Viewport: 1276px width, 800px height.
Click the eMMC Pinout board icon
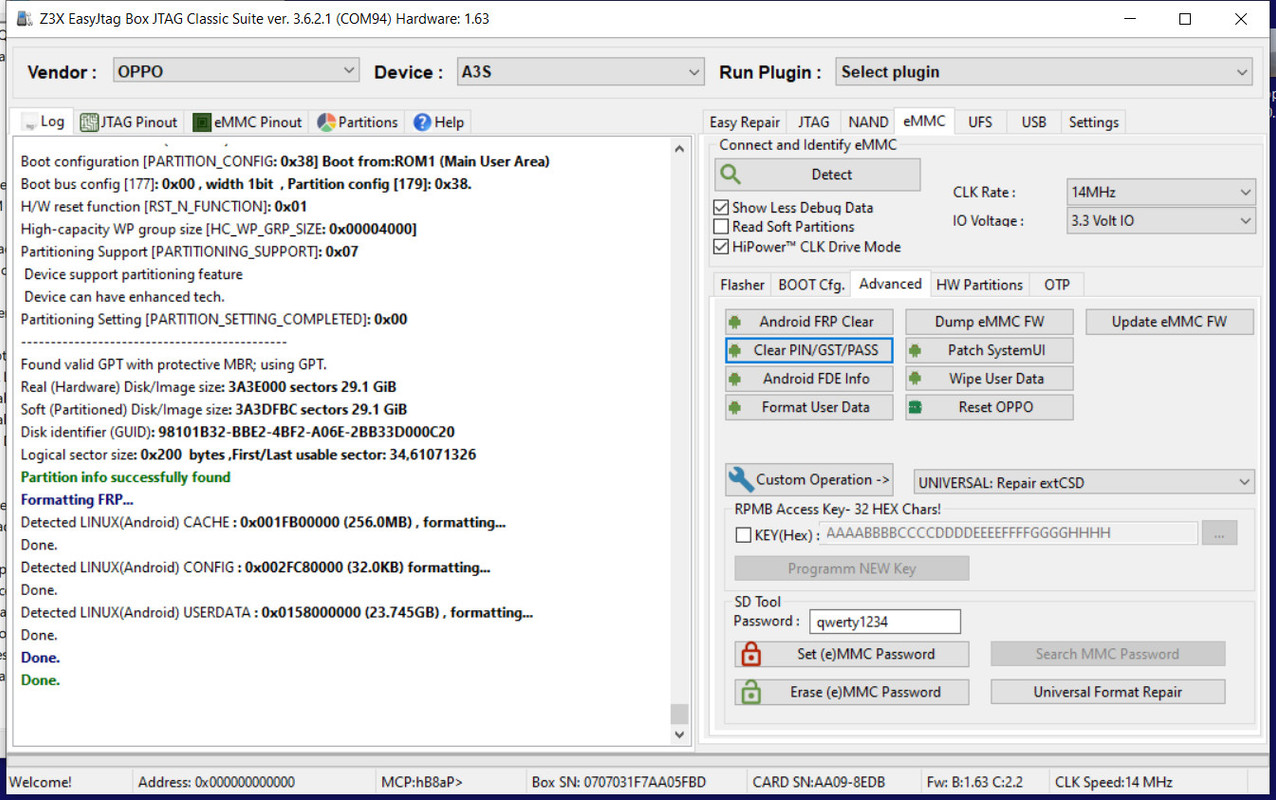[202, 122]
